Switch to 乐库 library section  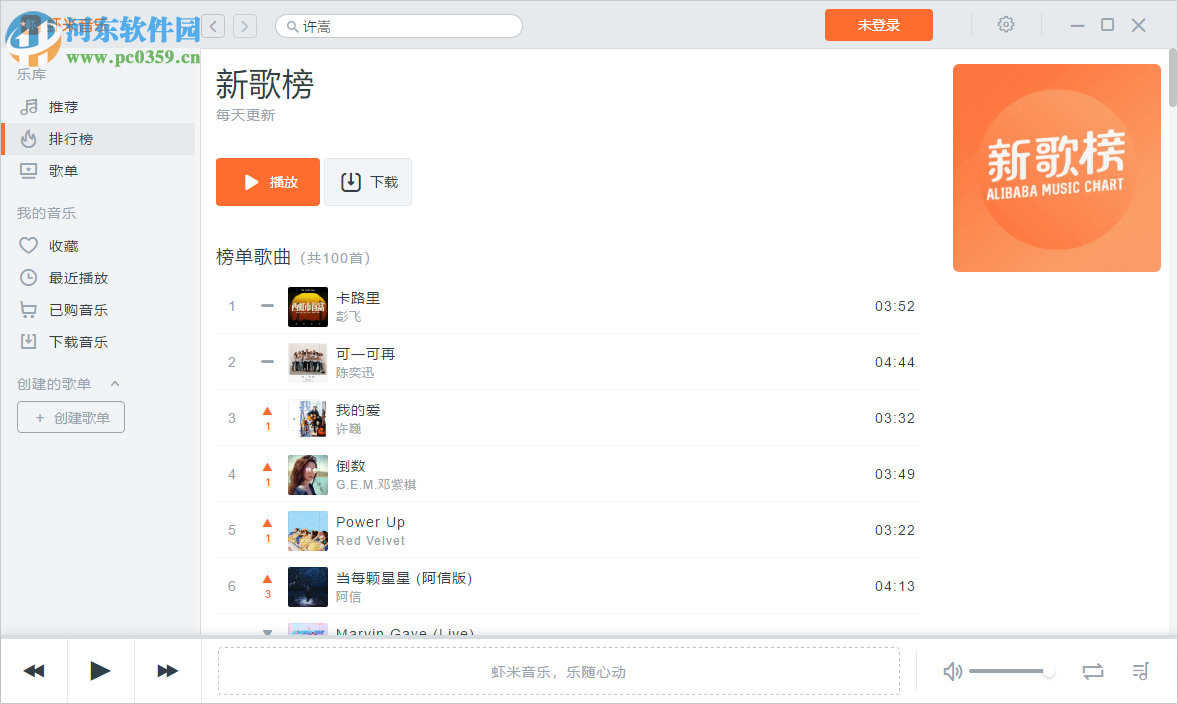pos(32,74)
